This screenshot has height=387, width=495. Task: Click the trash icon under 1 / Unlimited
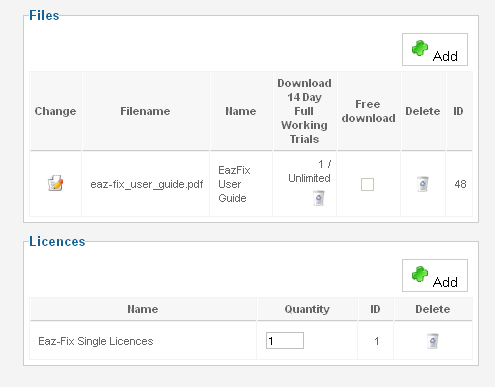(x=319, y=198)
